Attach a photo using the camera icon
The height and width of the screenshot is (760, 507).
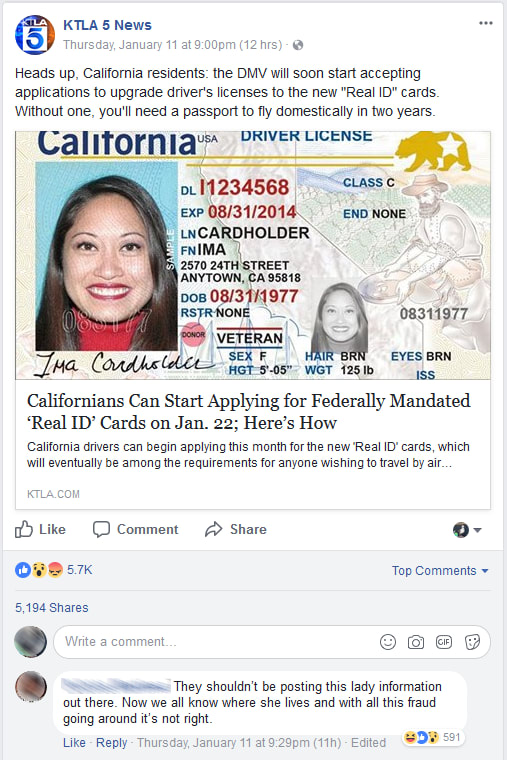pyautogui.click(x=415, y=642)
